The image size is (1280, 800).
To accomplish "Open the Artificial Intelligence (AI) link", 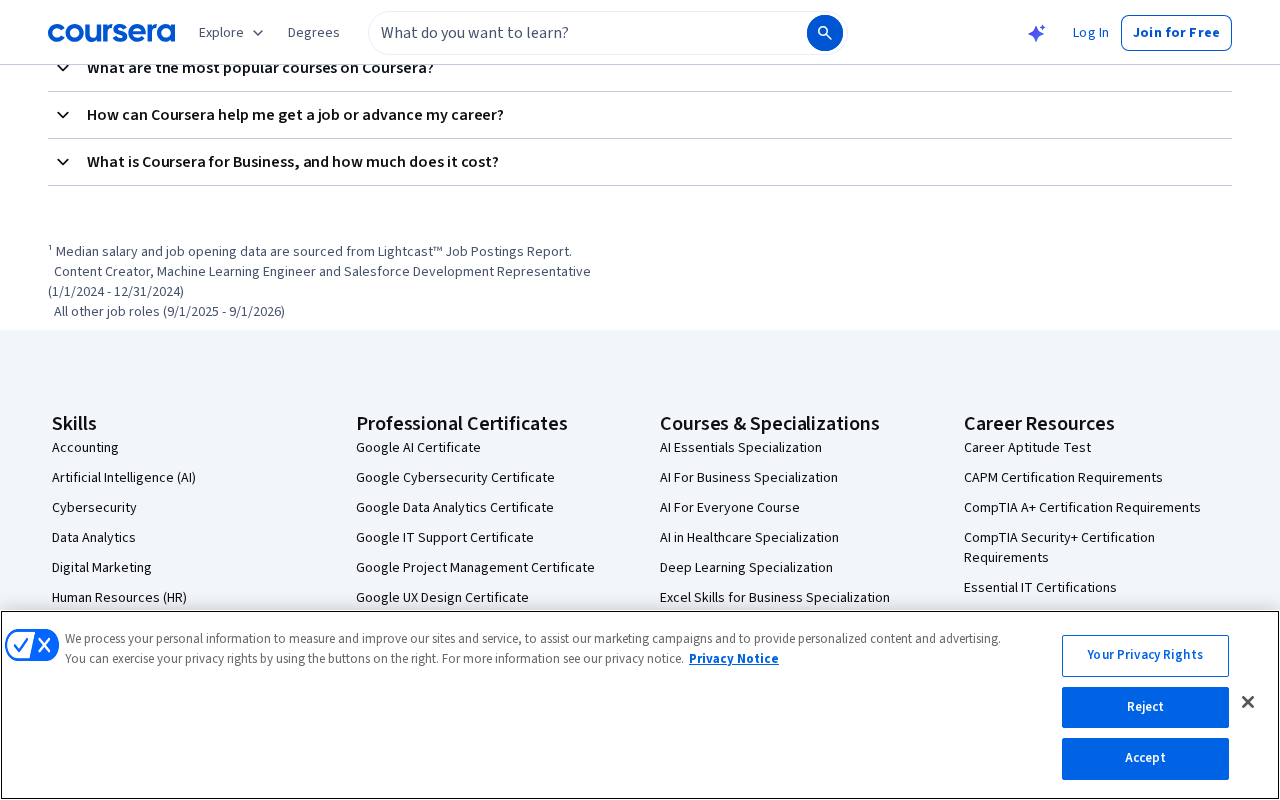I will click(124, 477).
